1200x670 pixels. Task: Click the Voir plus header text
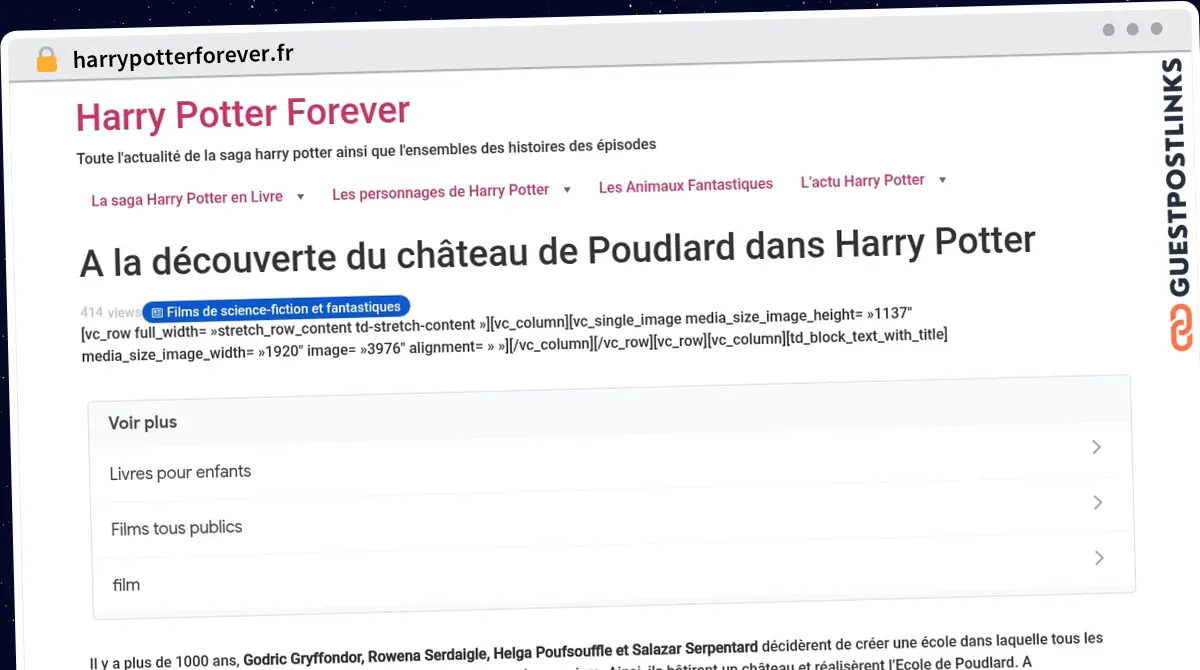click(x=143, y=423)
